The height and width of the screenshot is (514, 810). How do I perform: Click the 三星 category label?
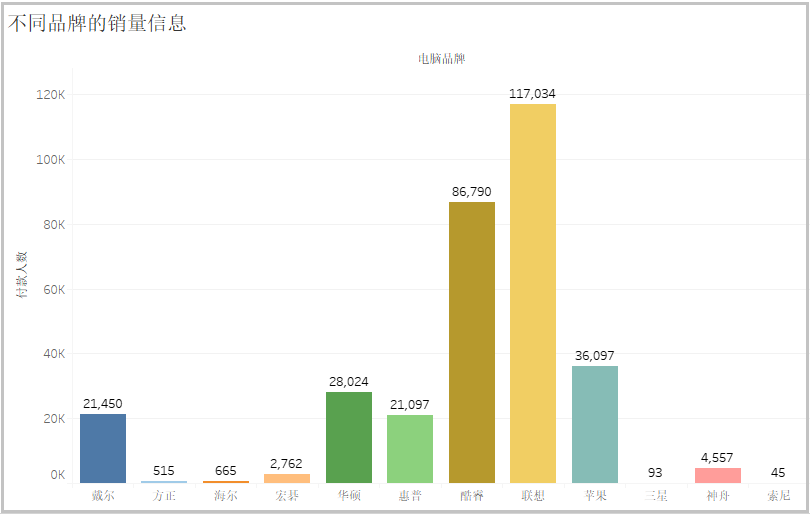(x=656, y=496)
